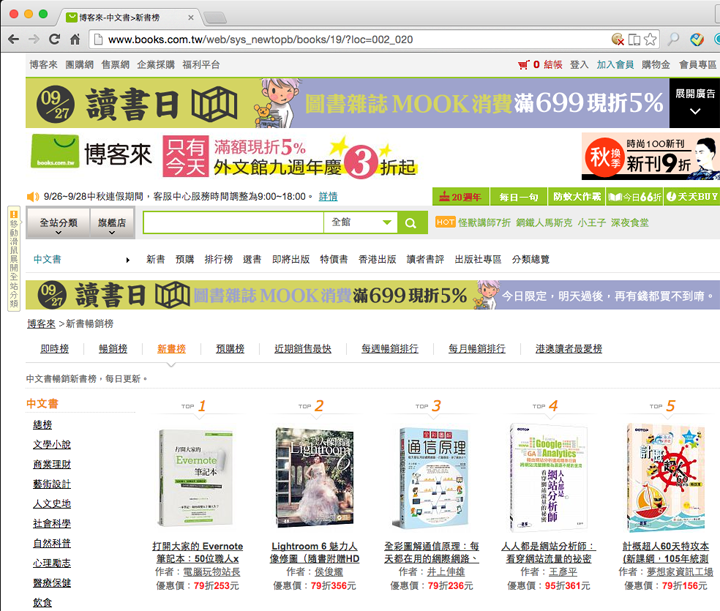
Task: Click the 計概超人 book cover
Action: click(666, 478)
